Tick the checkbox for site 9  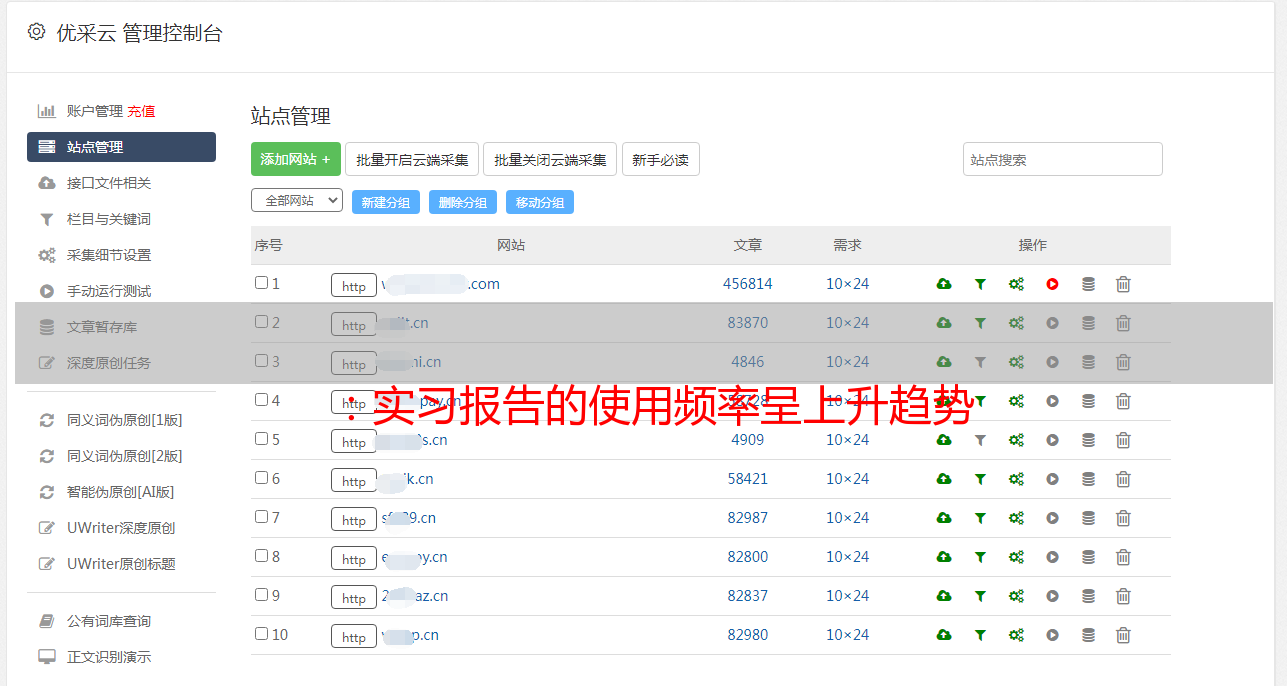pyautogui.click(x=261, y=595)
